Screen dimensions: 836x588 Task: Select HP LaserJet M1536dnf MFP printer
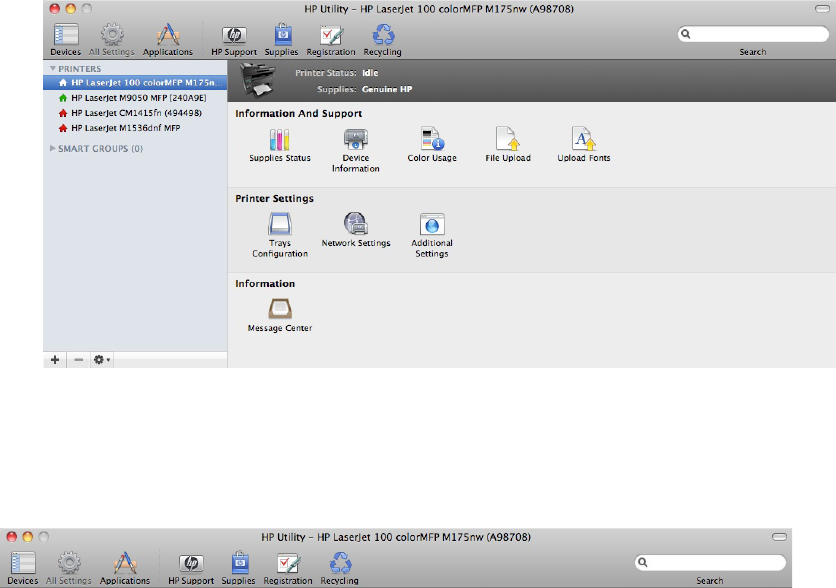(135, 128)
